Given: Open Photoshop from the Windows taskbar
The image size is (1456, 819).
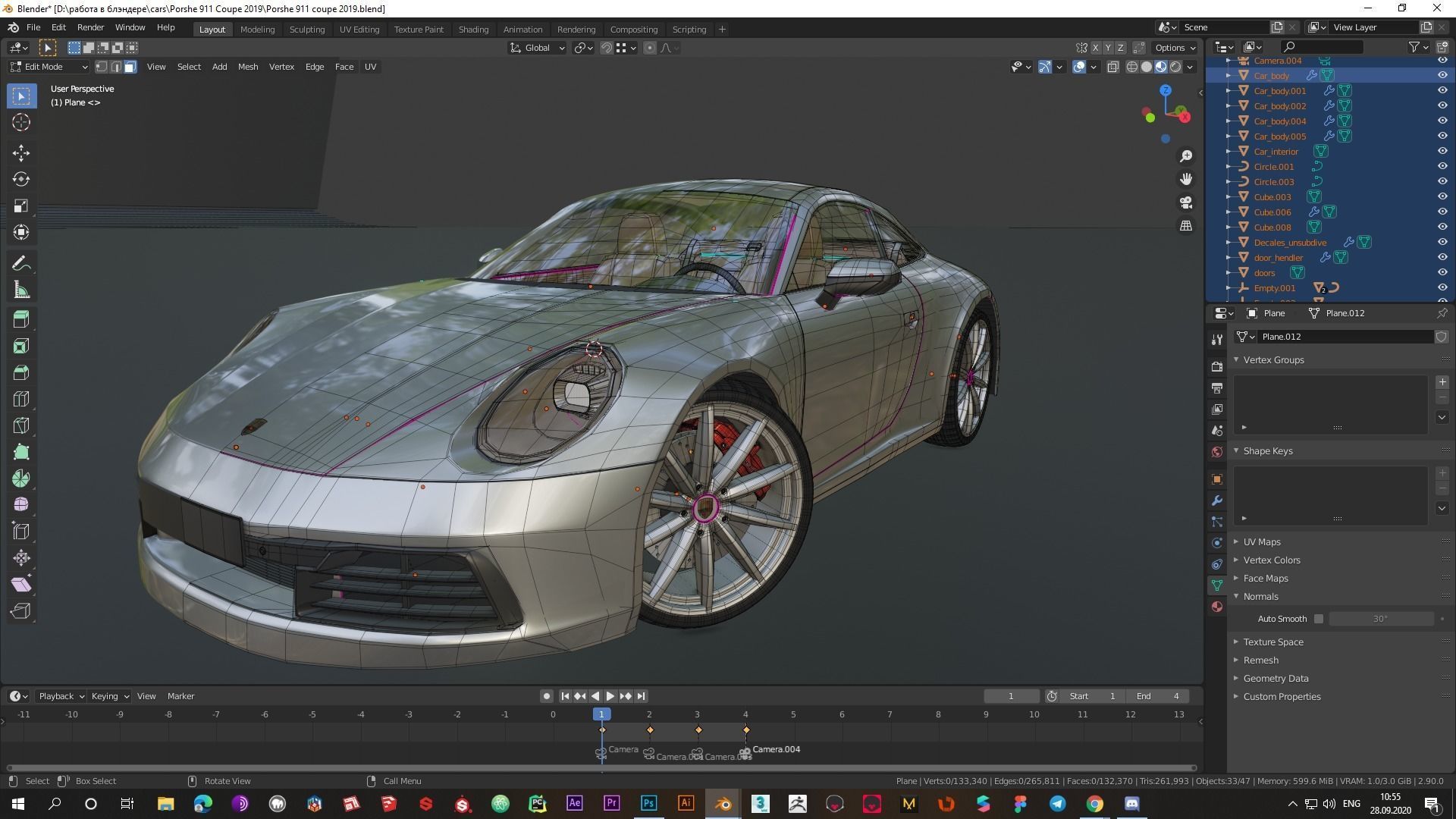Looking at the screenshot, I should pyautogui.click(x=648, y=804).
